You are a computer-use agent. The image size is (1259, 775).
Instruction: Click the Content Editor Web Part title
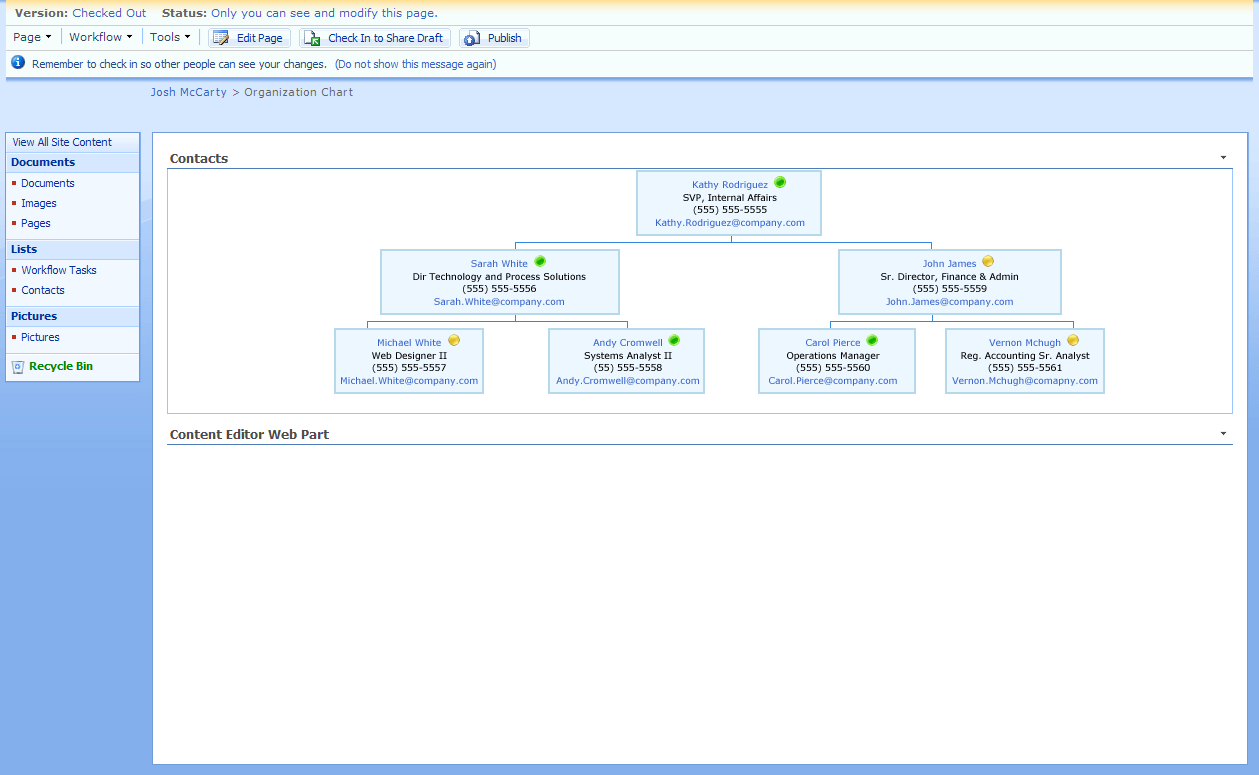pos(249,434)
